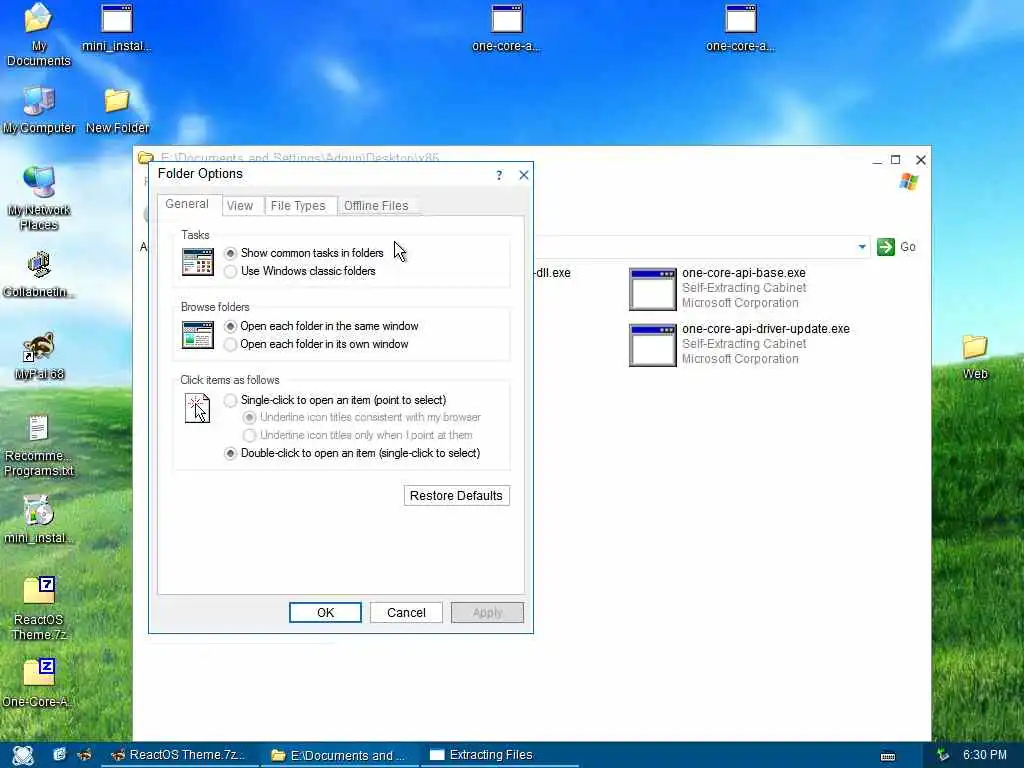
Task: Click OK in Folder Options
Action: pyautogui.click(x=325, y=613)
